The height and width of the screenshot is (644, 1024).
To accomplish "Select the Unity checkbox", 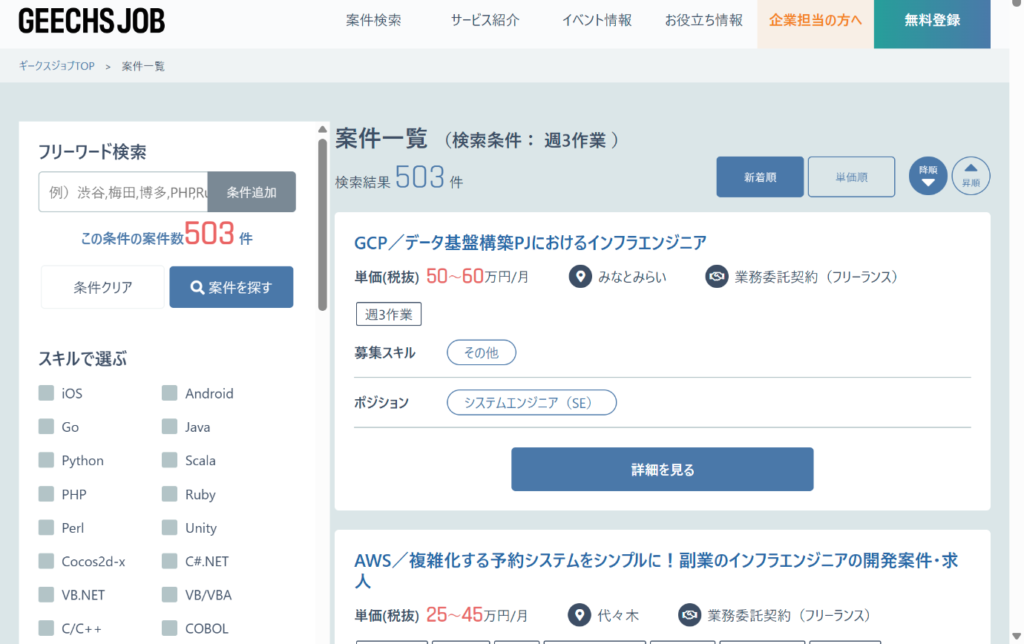I will coord(170,527).
